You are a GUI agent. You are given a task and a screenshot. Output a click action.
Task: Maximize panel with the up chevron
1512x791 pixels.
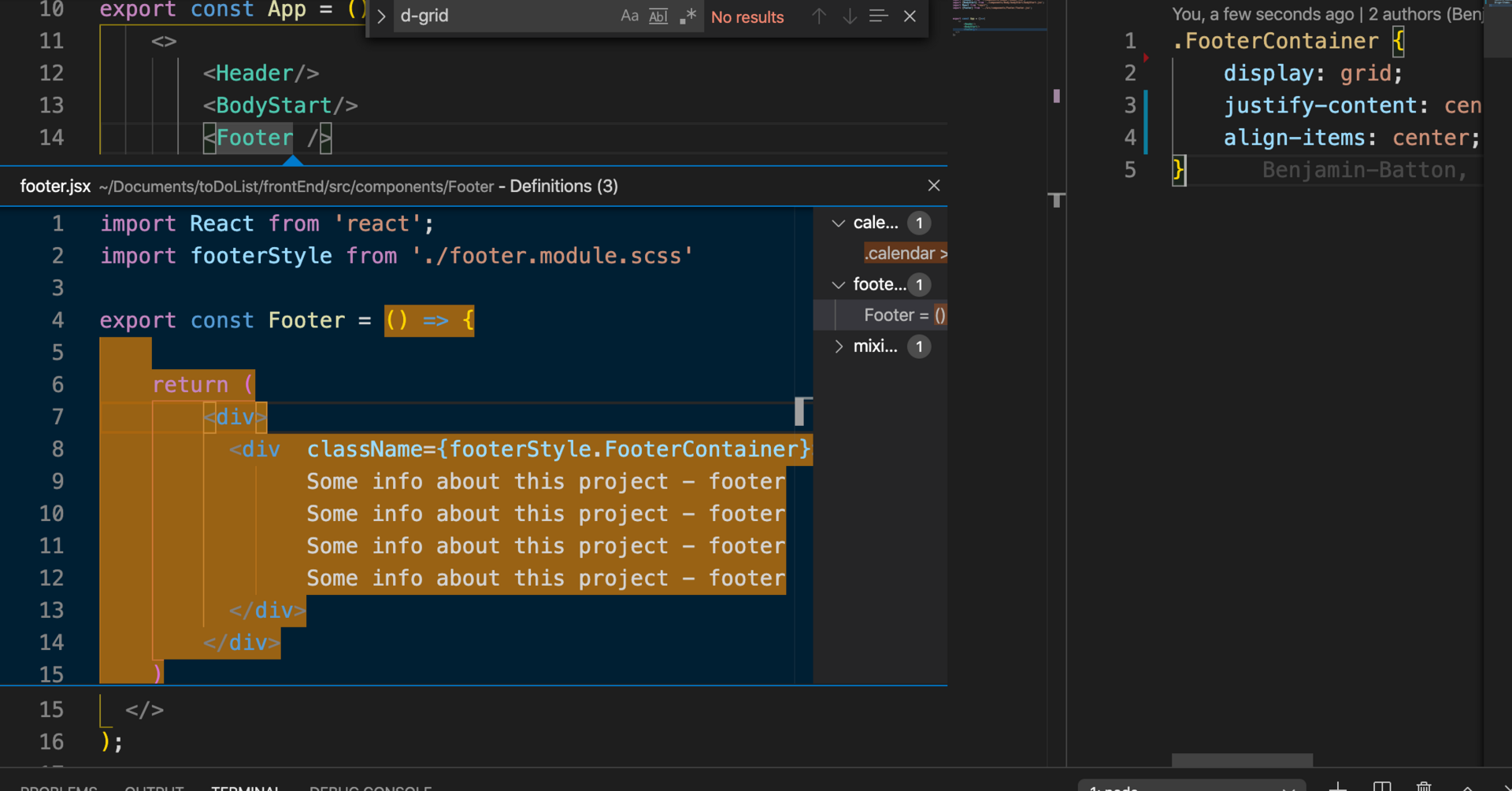click(1467, 786)
